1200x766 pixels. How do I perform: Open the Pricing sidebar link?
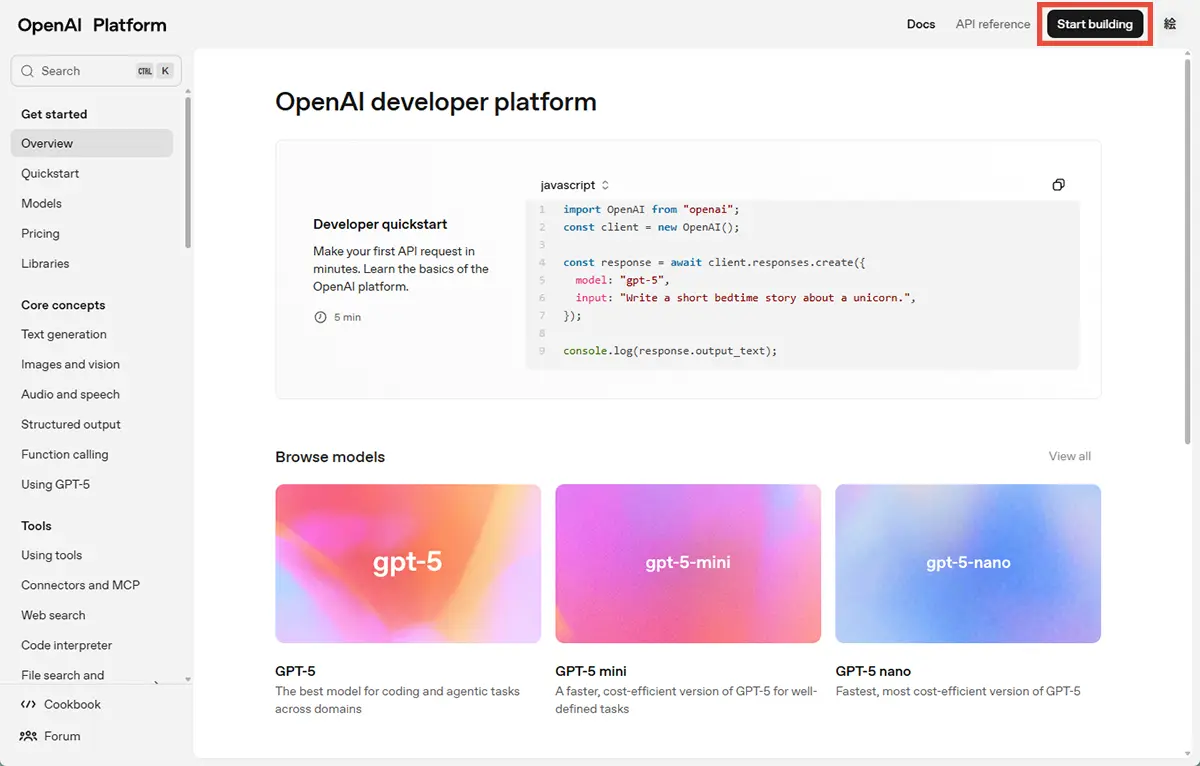40,233
